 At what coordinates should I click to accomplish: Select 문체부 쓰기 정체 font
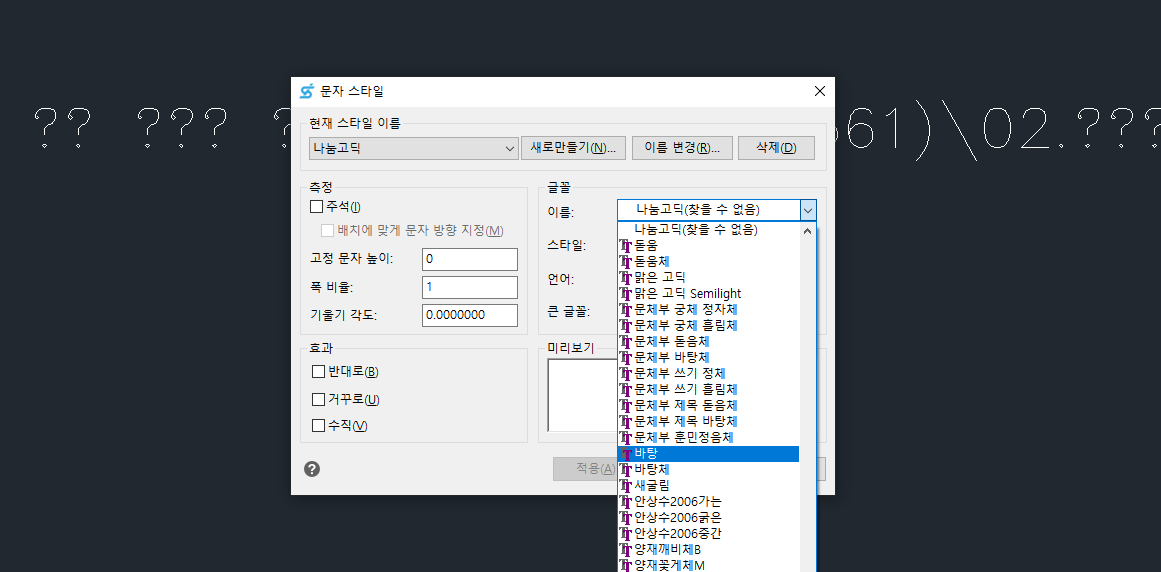point(709,374)
